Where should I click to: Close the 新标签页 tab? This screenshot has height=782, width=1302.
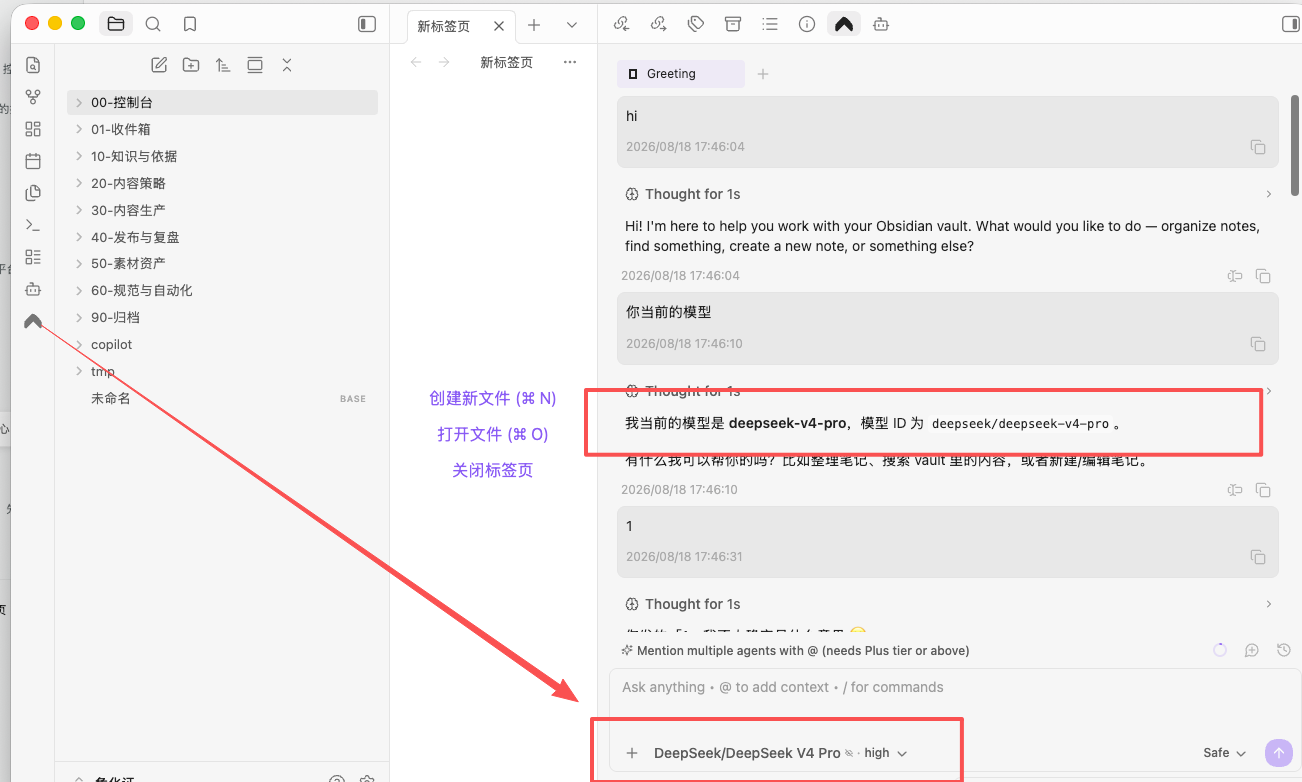pyautogui.click(x=499, y=26)
